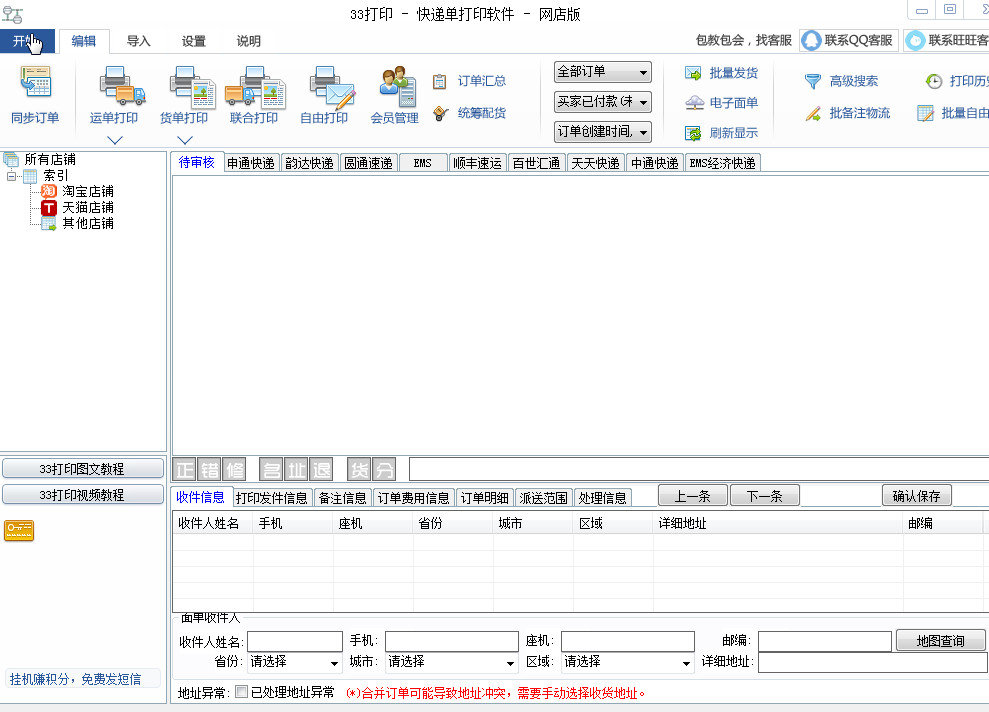
Task: Switch to the 导入 ribbon tab
Action: (x=138, y=41)
